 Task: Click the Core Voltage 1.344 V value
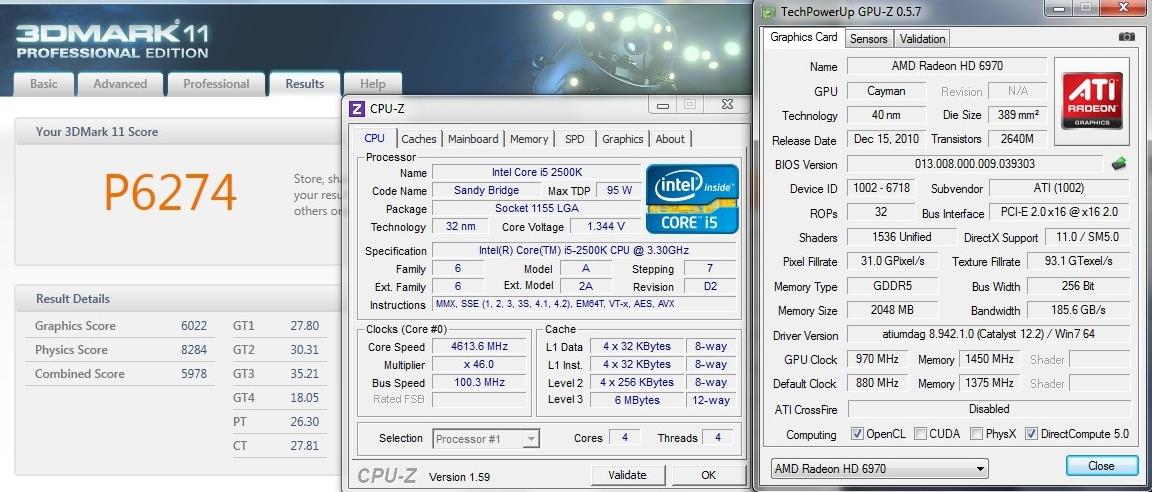pos(606,226)
